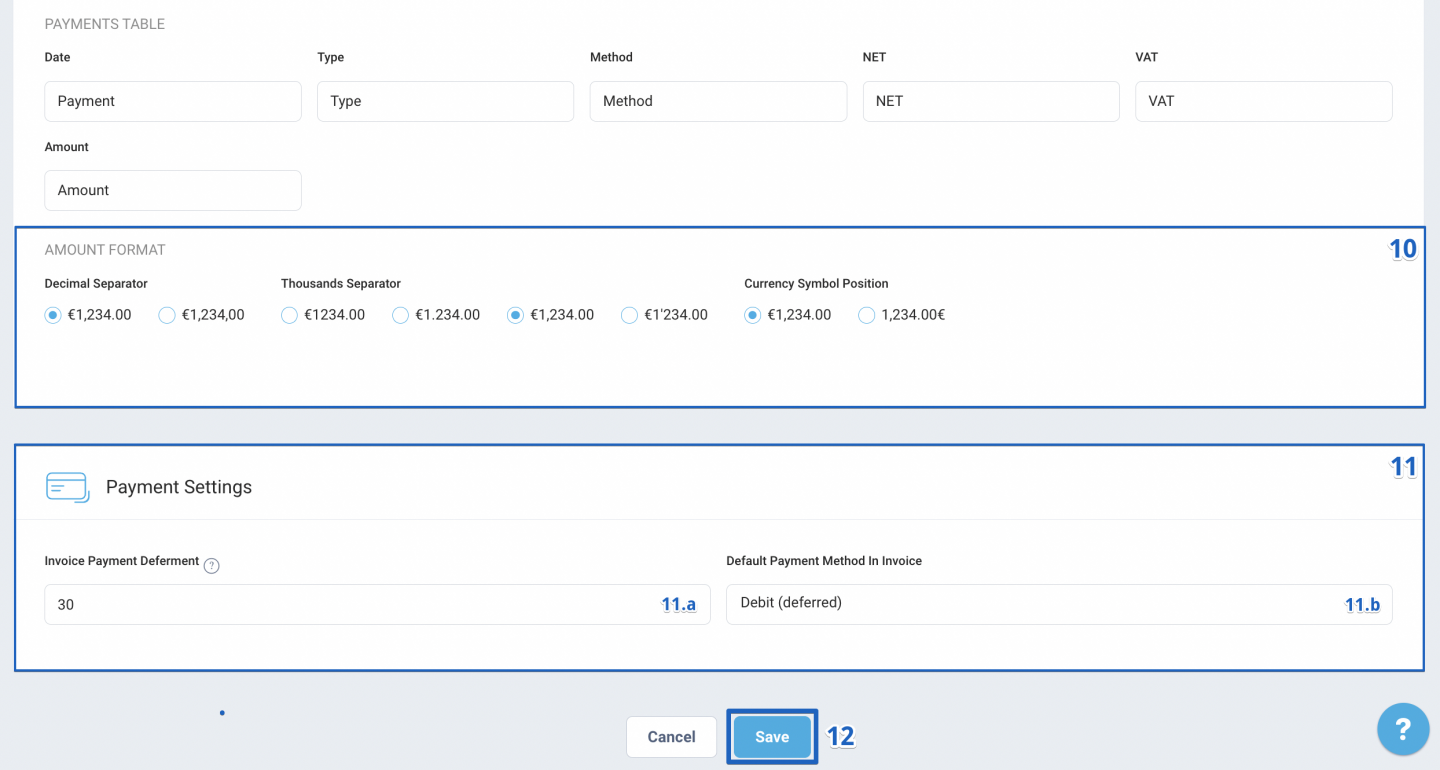Viewport: 1440px width, 770px height.
Task: Click the PAYMENTS TABLE heading
Action: (x=105, y=24)
